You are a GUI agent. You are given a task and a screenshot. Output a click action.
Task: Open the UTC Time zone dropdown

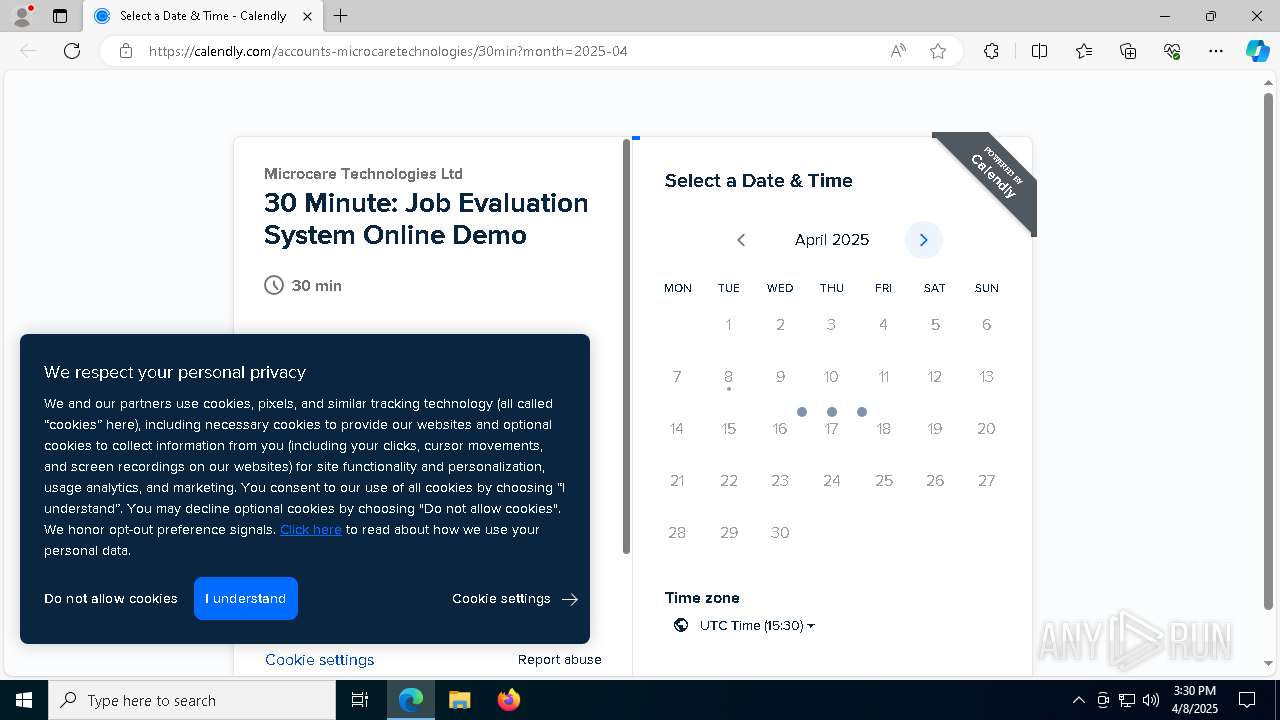click(757, 626)
